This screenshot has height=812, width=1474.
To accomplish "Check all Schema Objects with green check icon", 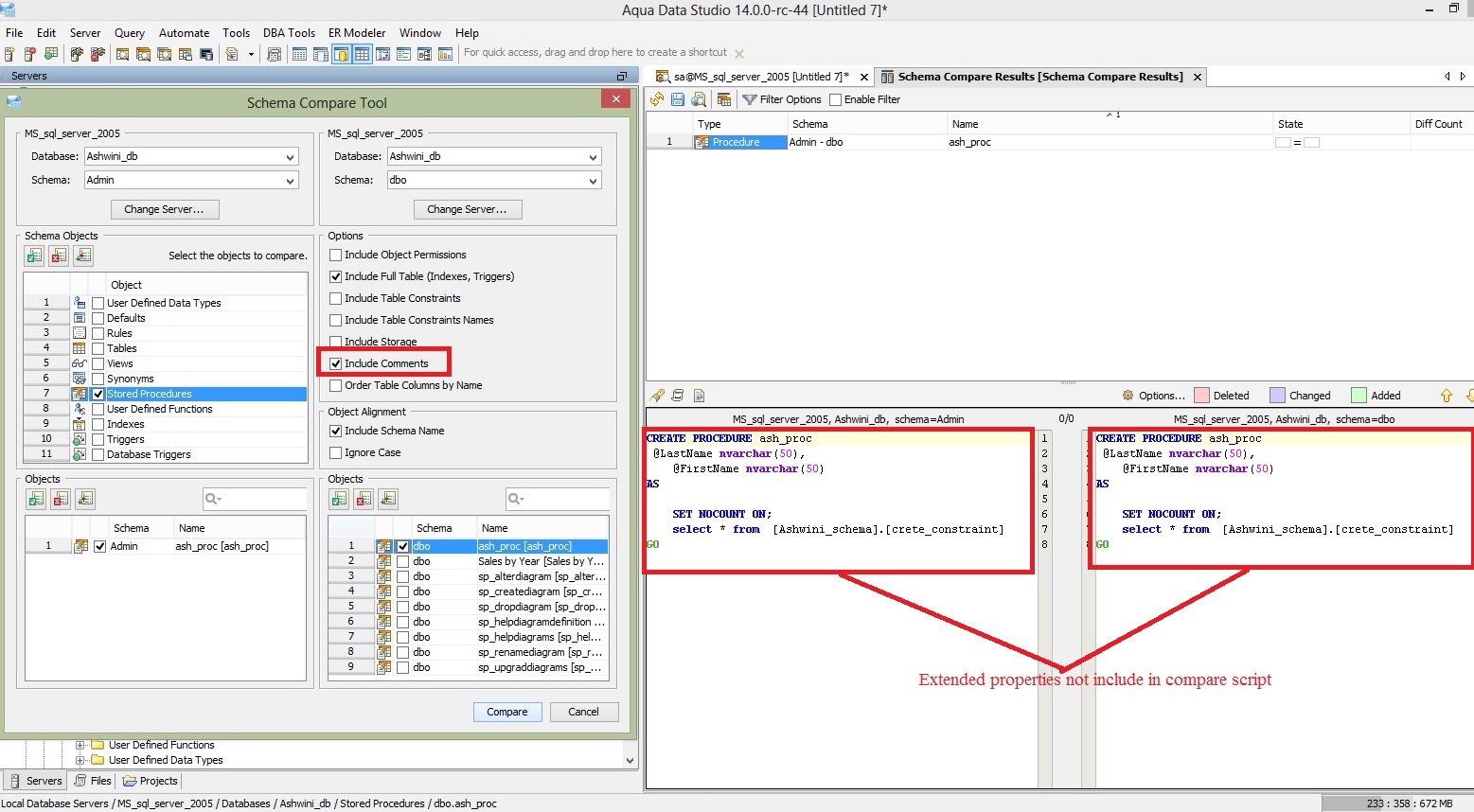I will point(35,256).
